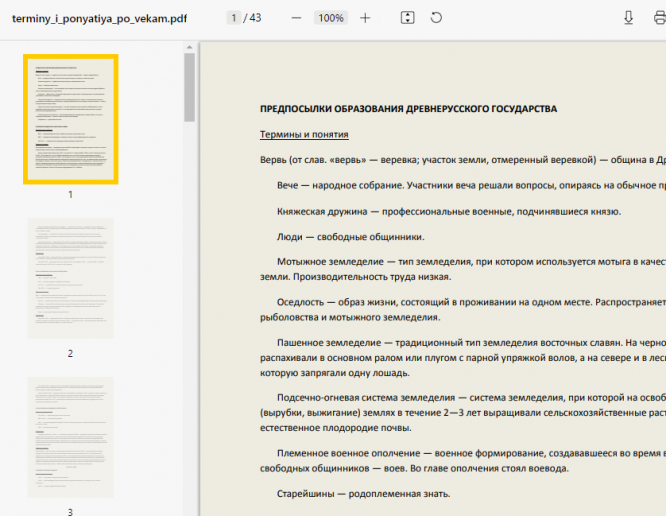The image size is (666, 516).
Task: Click the "Княжеская дружина" definition line
Action: [x=448, y=211]
